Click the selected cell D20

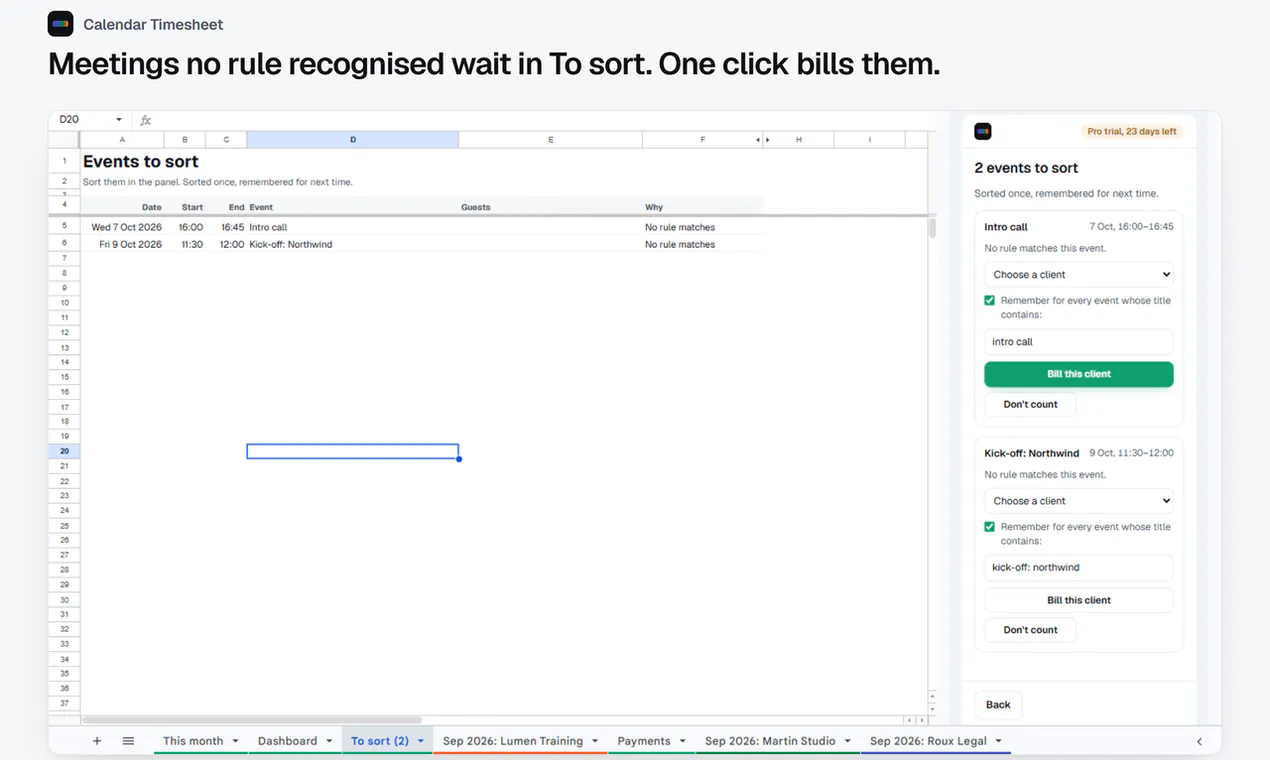(353, 451)
